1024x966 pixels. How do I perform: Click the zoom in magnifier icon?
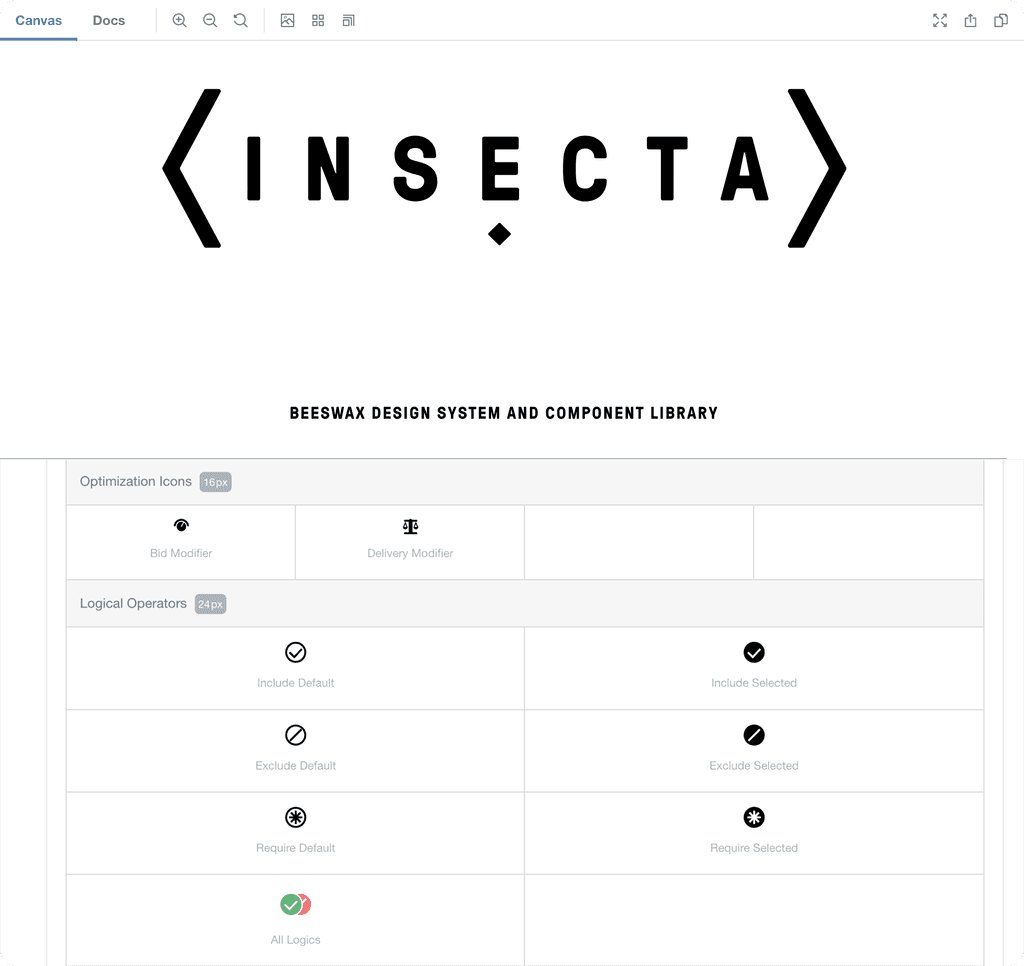click(179, 20)
